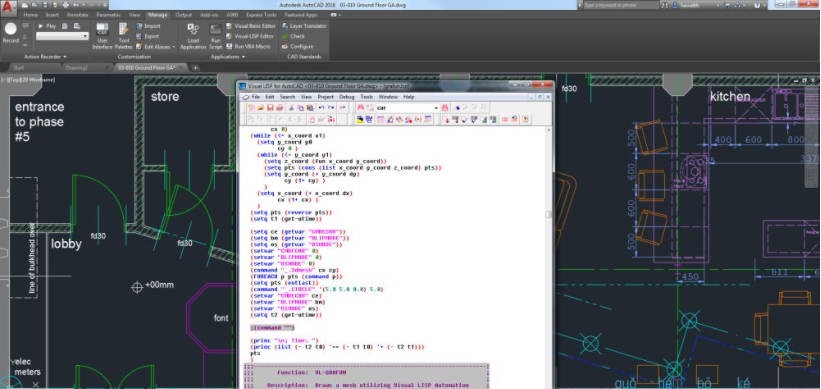Click the Visual LISP Console icon
This screenshot has width=821, height=389.
(x=381, y=119)
